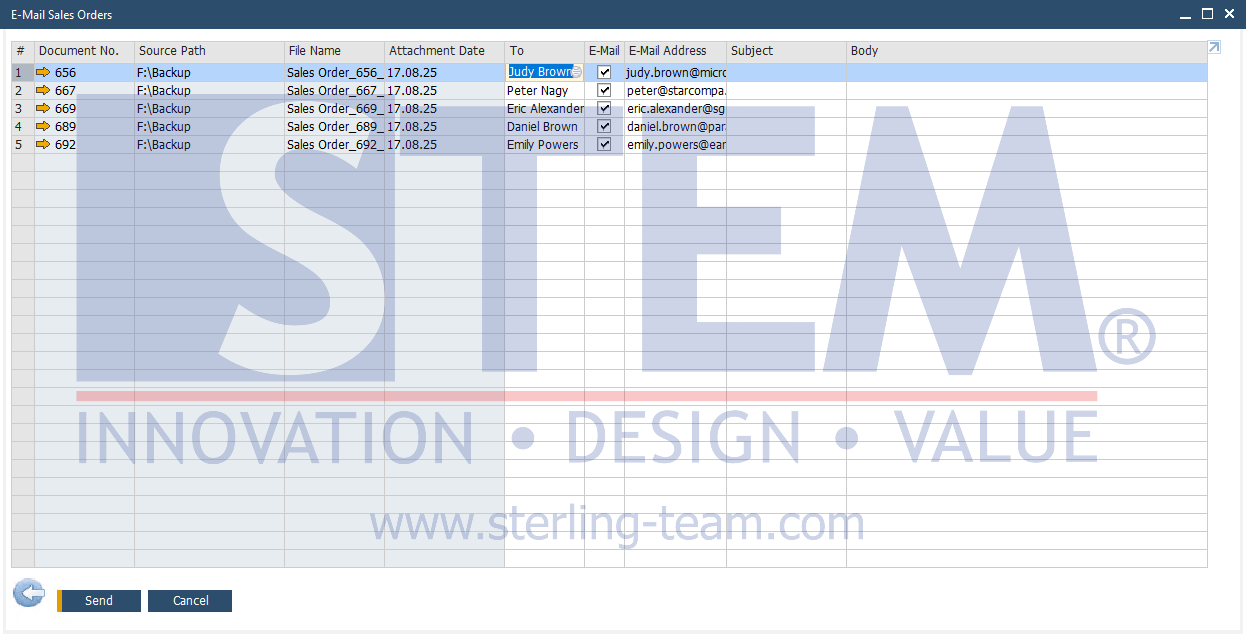1246x634 pixels.
Task: Toggle E-Mail checkbox for Peter Nagy
Action: [x=604, y=90]
